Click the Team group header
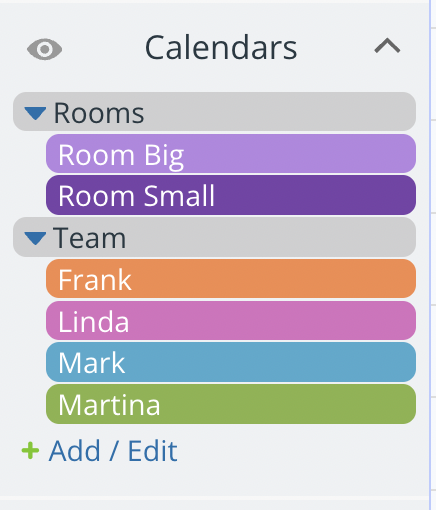The width and height of the screenshot is (436, 510). [x=214, y=237]
